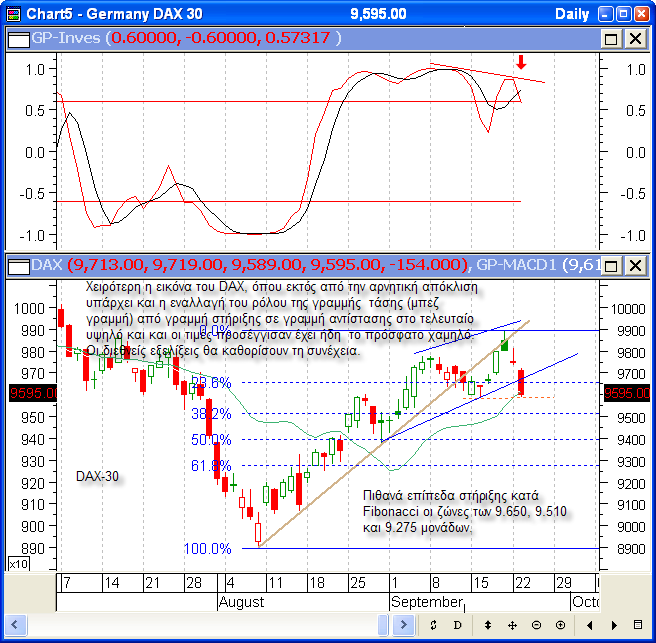Click the vertical up-down arrows icon
Image resolution: width=656 pixels, height=643 pixels.
(x=486, y=624)
